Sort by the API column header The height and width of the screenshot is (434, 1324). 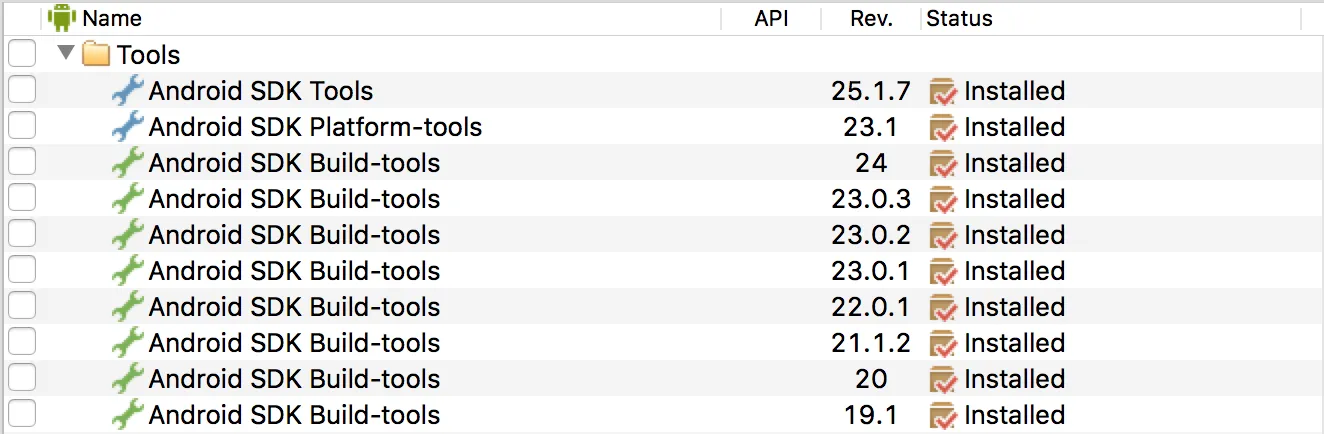[x=771, y=18]
